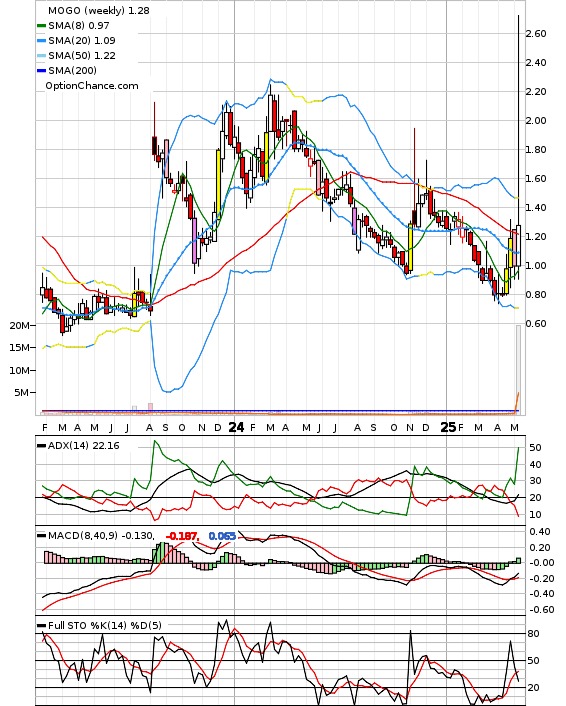Click the light blue SMA(50) legend swatch

click(x=41, y=55)
